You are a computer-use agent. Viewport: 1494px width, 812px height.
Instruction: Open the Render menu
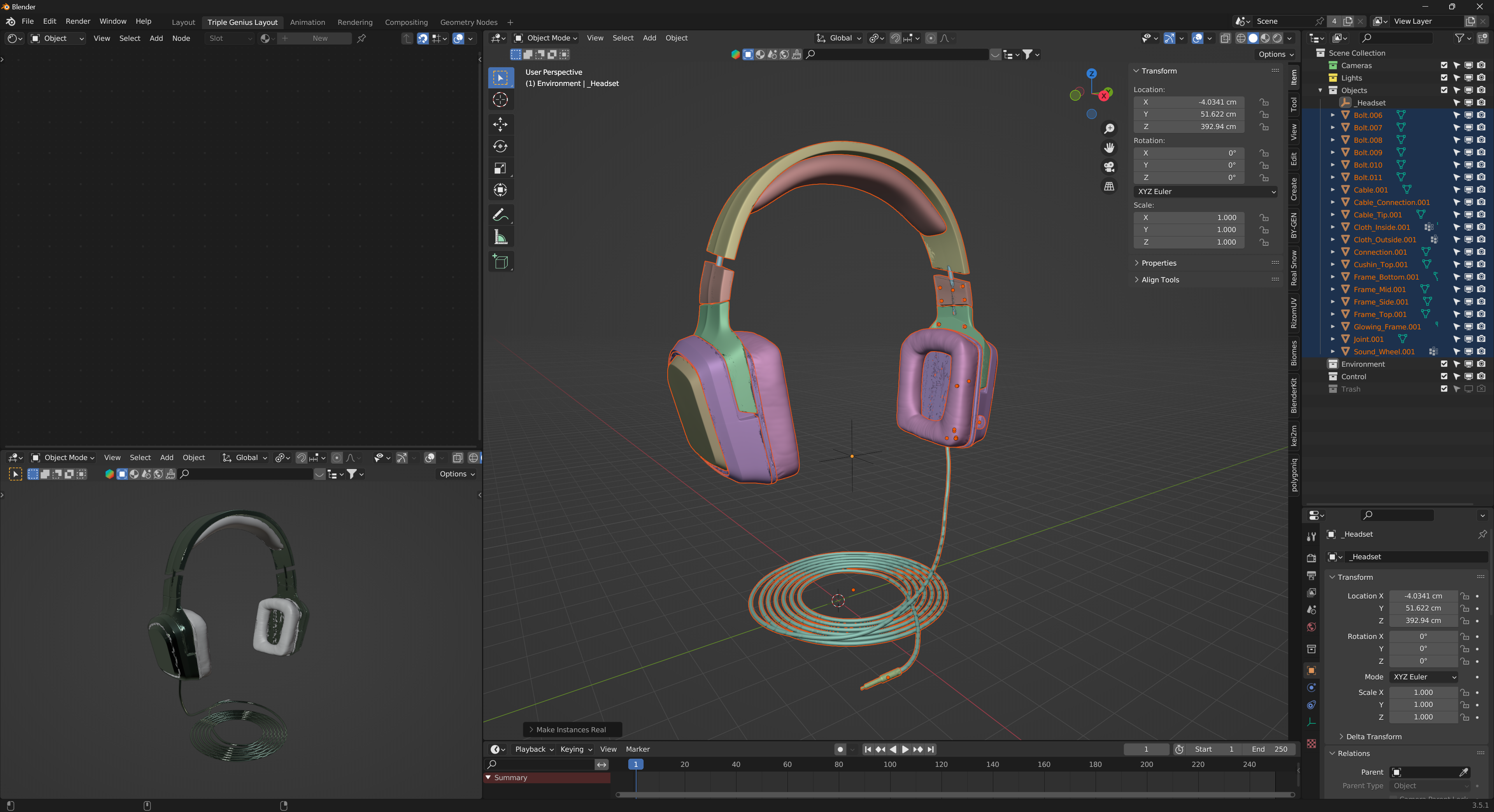point(78,21)
